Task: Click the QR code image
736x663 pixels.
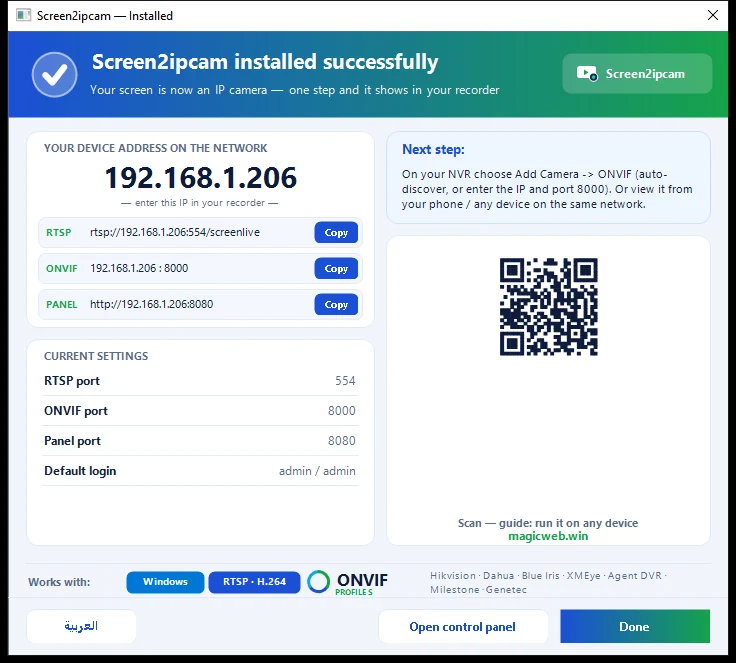Action: (548, 307)
